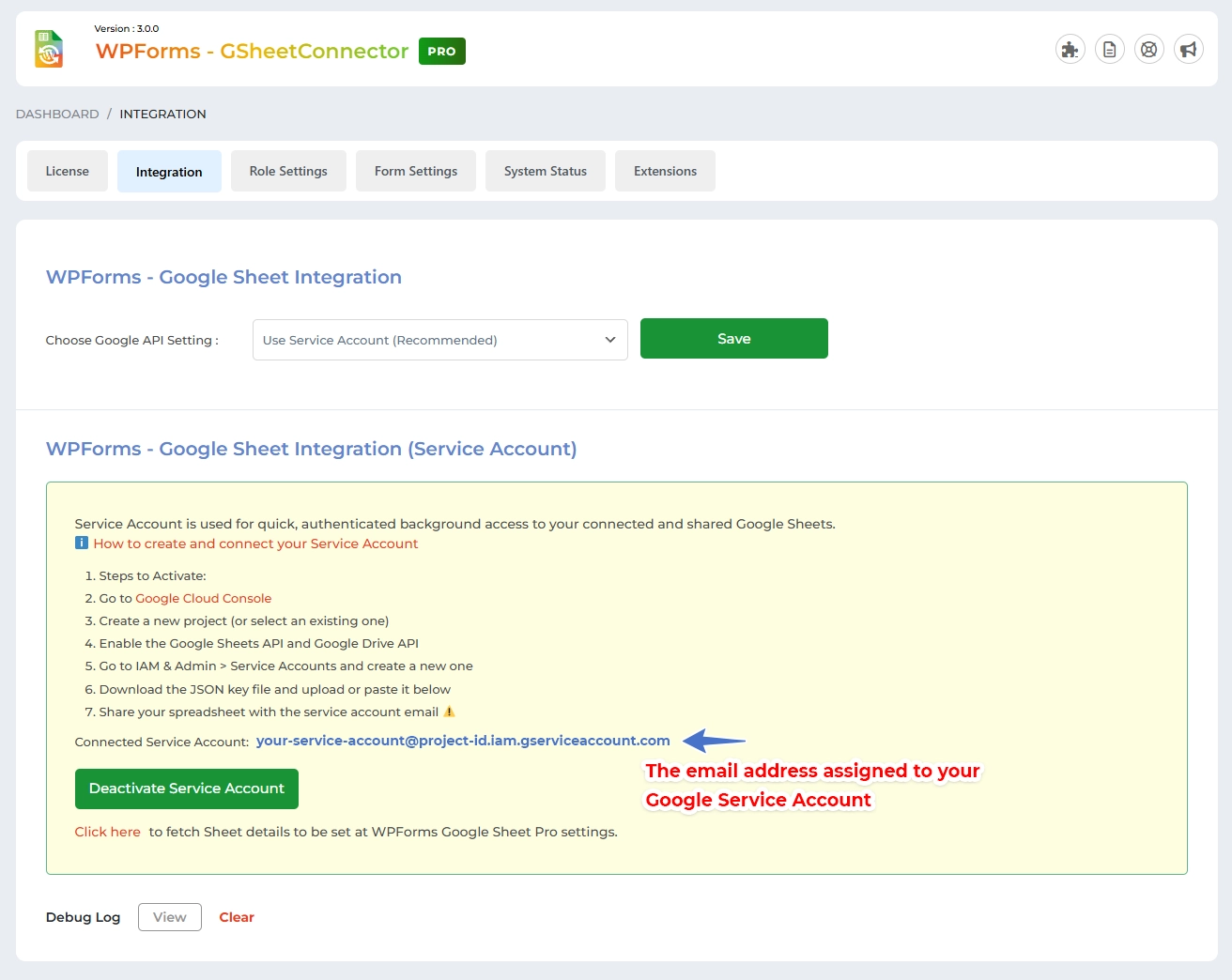Open the Google Cloud Console link
Viewport: 1232px width, 980px height.
203,598
